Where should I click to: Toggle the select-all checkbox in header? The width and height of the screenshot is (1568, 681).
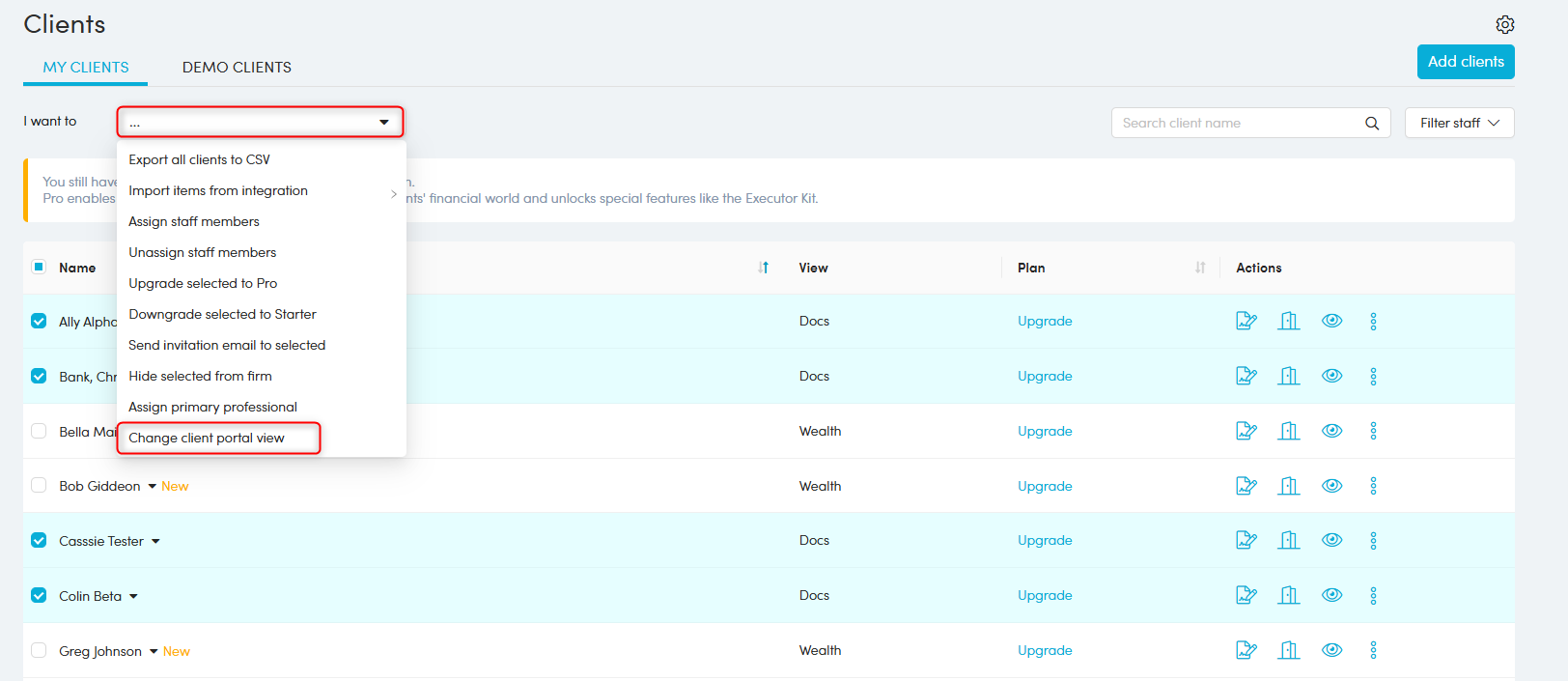click(x=39, y=268)
